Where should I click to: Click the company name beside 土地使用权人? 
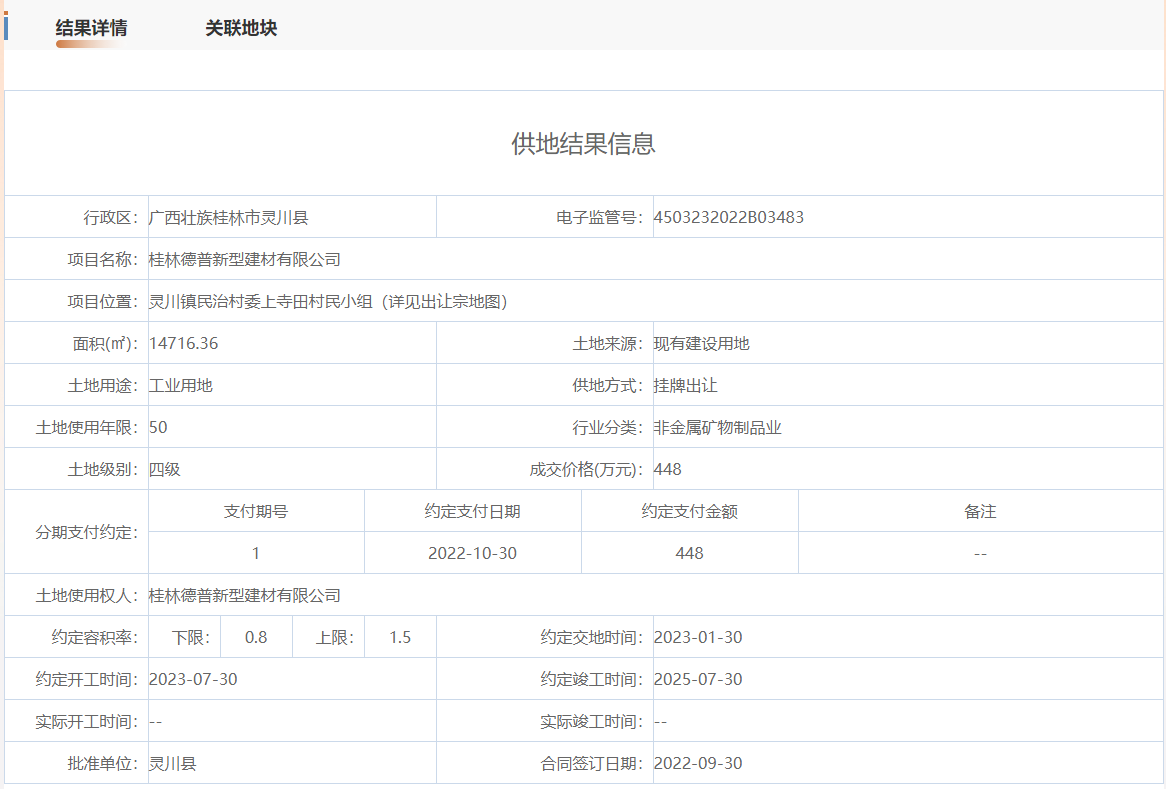(245, 596)
